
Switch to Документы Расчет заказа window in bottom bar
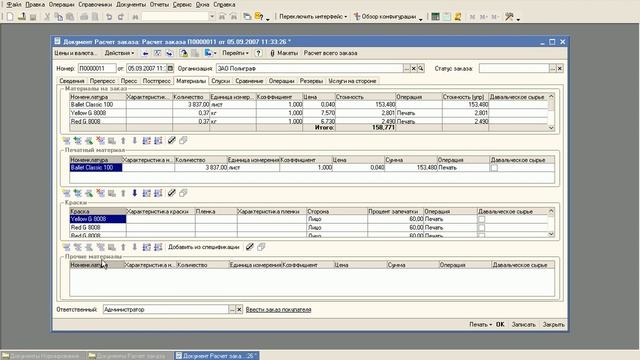[129, 356]
